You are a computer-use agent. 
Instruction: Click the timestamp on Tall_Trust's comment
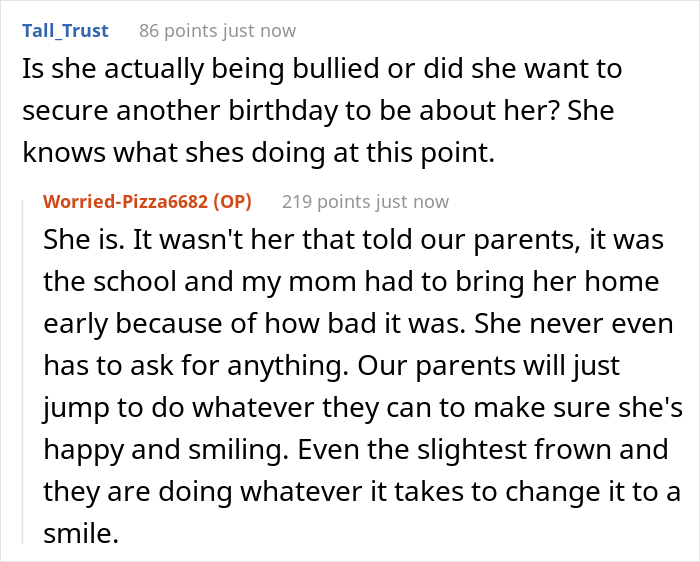pyautogui.click(x=260, y=31)
